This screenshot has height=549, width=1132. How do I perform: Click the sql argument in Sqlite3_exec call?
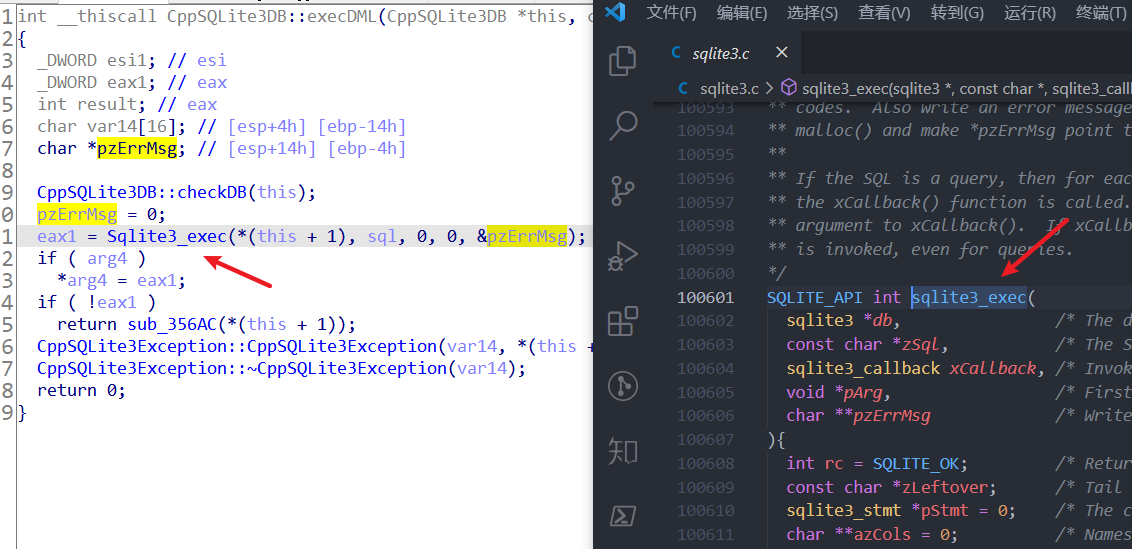point(382,237)
